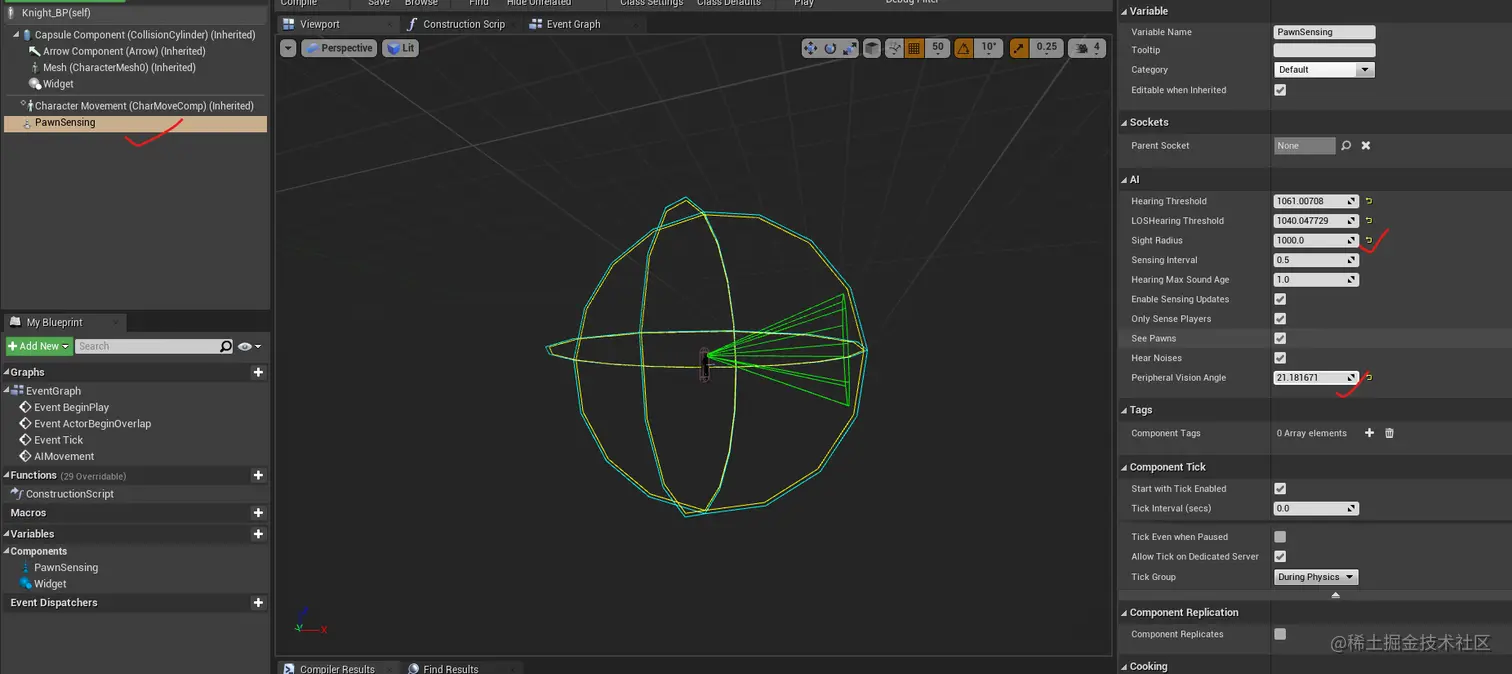Collapse the Graphs section in My Blueprint
This screenshot has width=1512, height=674.
6,372
